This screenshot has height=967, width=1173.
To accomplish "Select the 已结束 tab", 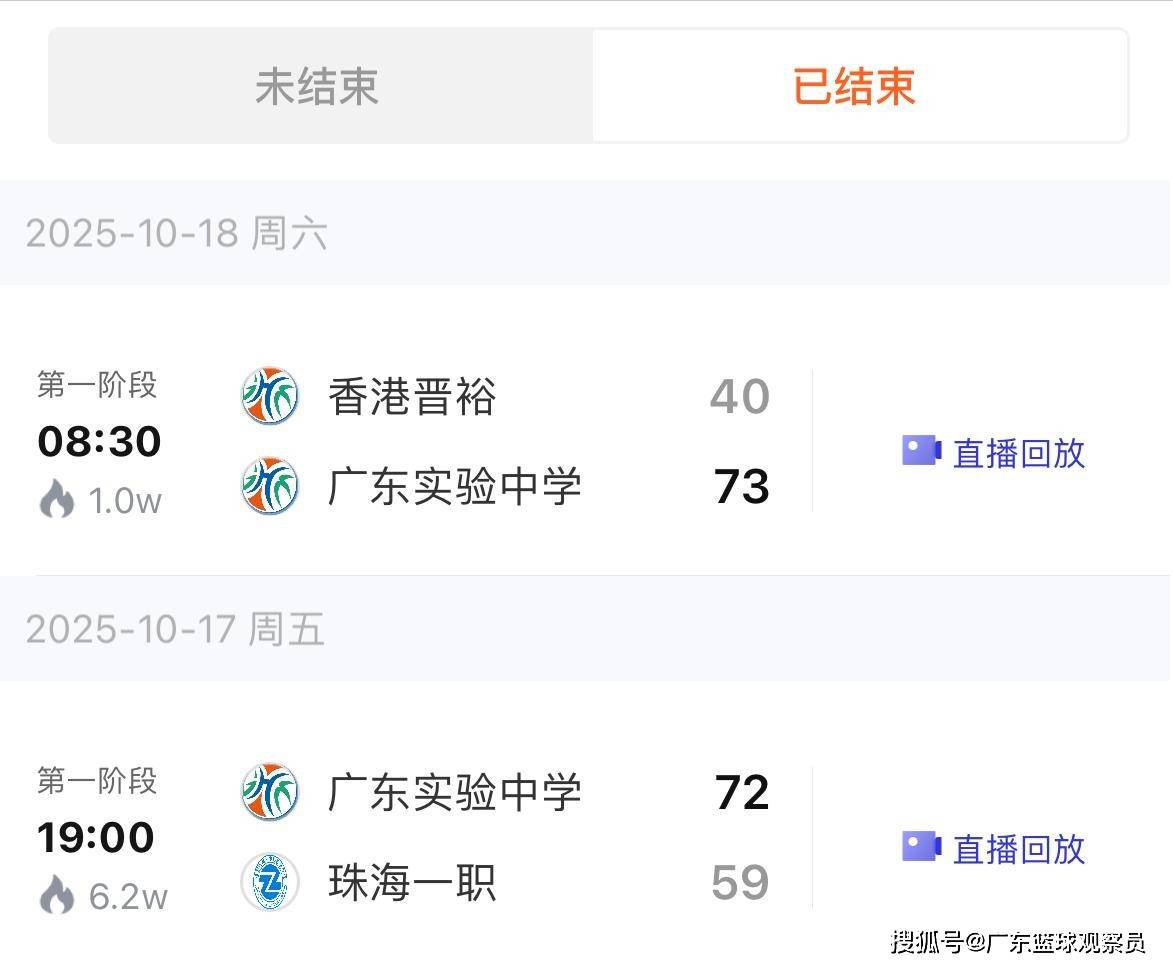I will (855, 86).
